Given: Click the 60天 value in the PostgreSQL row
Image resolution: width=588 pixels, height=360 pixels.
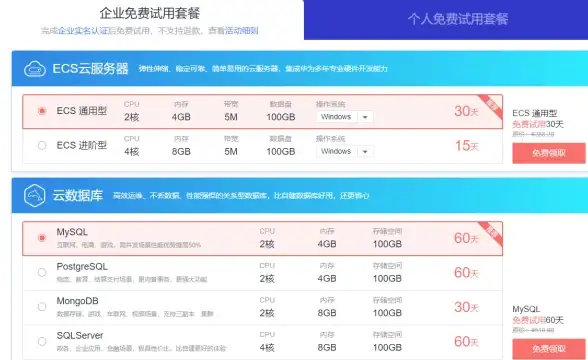Looking at the screenshot, I should coord(466,272).
